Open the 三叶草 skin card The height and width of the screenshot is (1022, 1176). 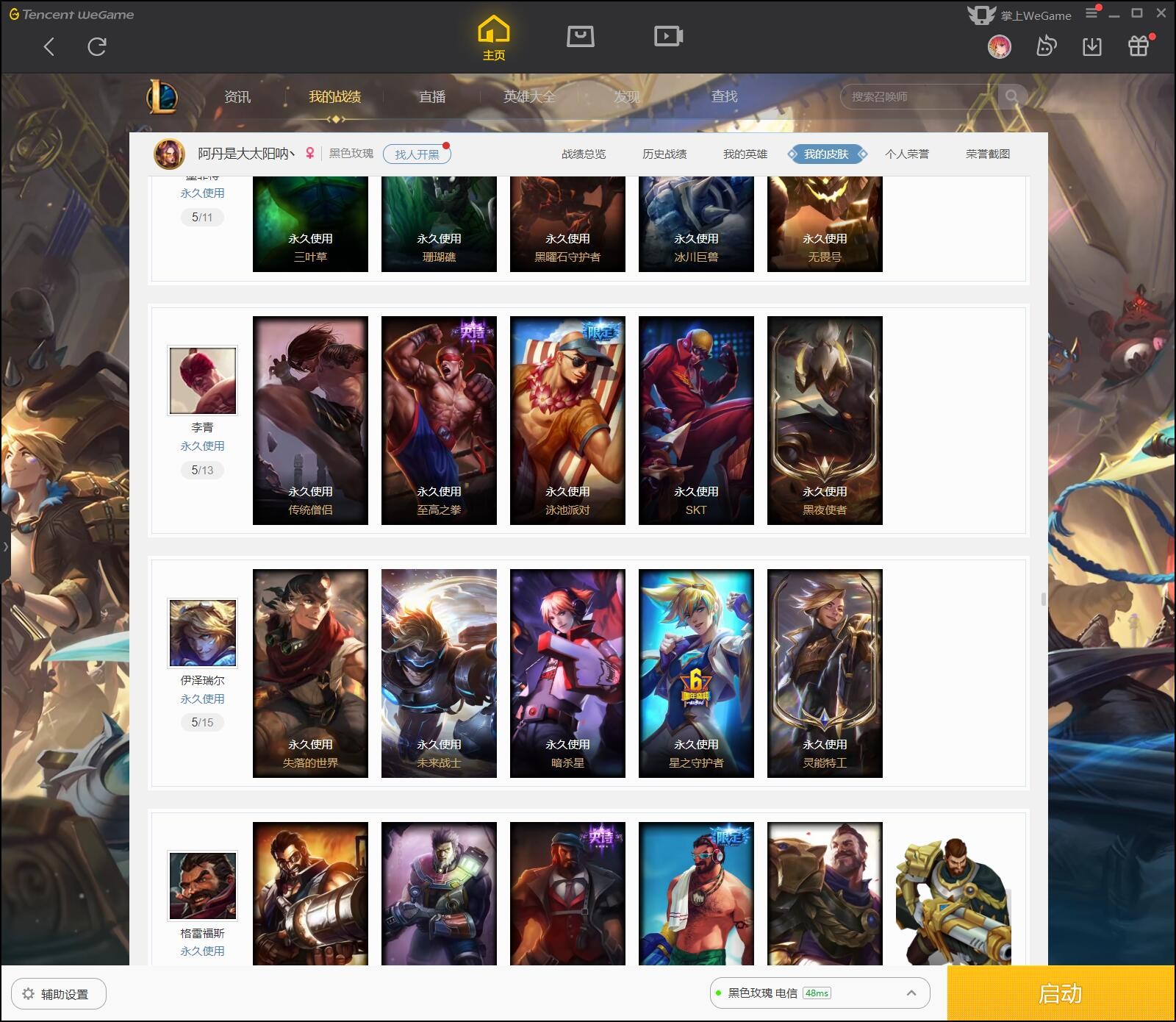(310, 224)
